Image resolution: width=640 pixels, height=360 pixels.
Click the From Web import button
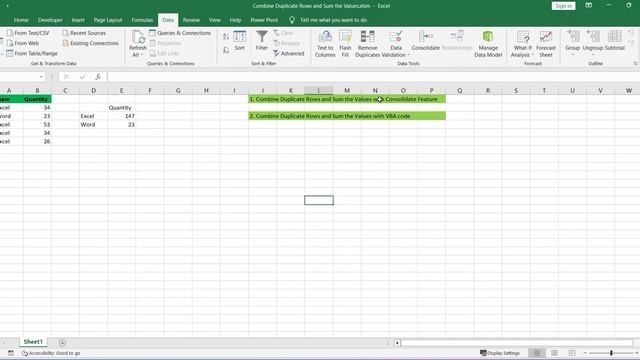point(23,43)
